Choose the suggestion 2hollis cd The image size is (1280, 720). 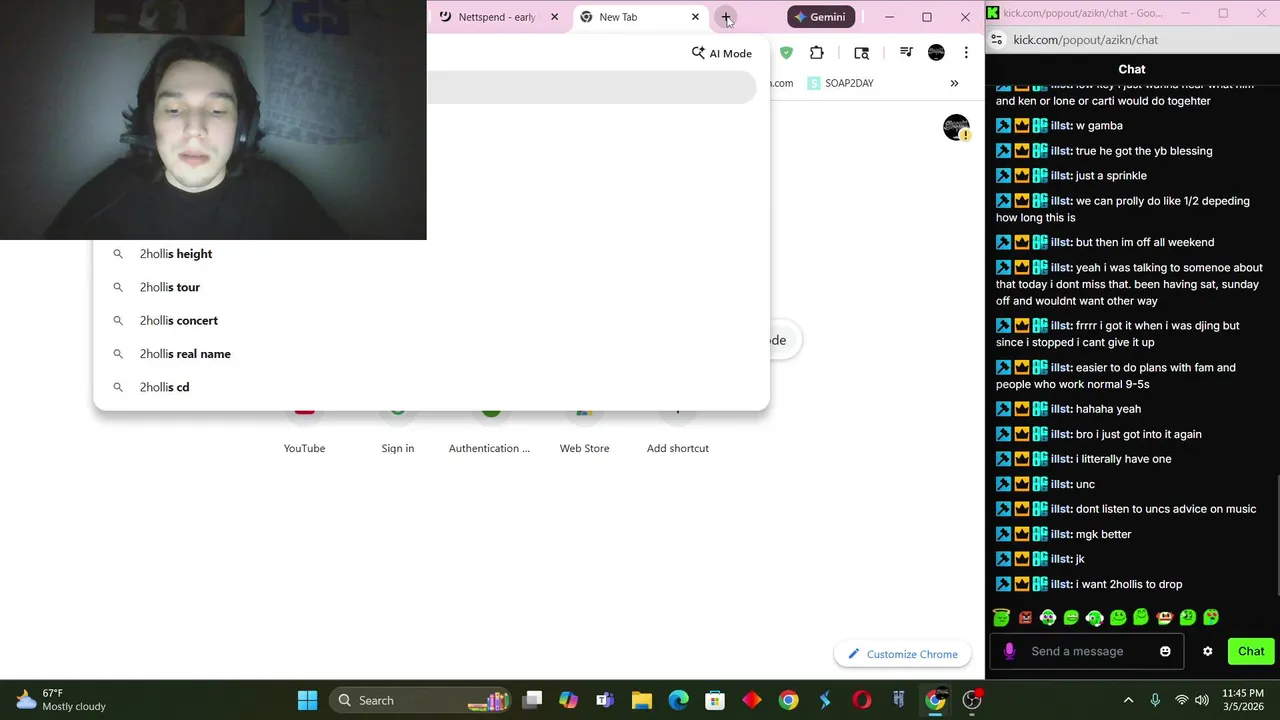coord(431,387)
